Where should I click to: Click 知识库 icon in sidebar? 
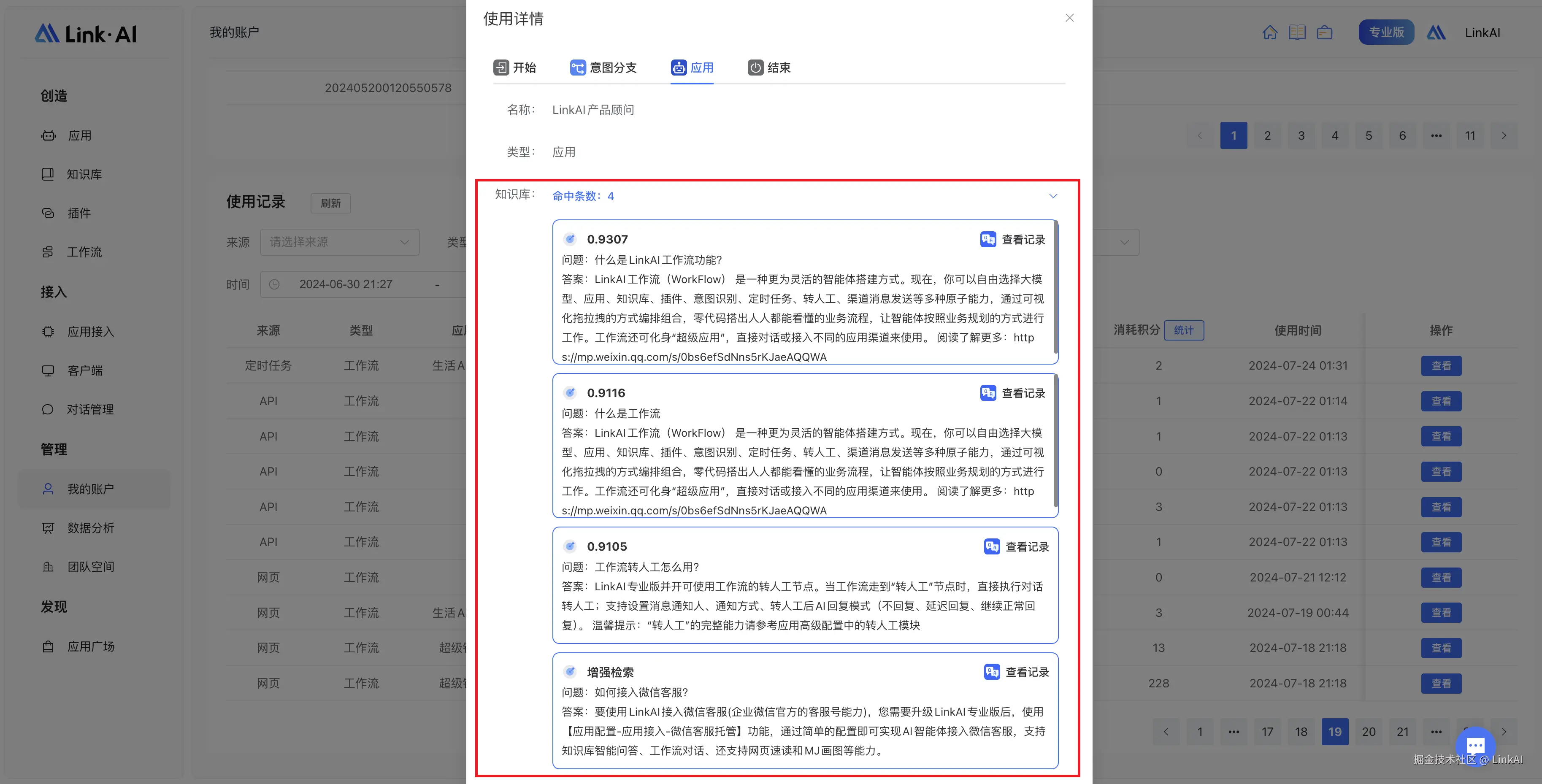pyautogui.click(x=48, y=174)
